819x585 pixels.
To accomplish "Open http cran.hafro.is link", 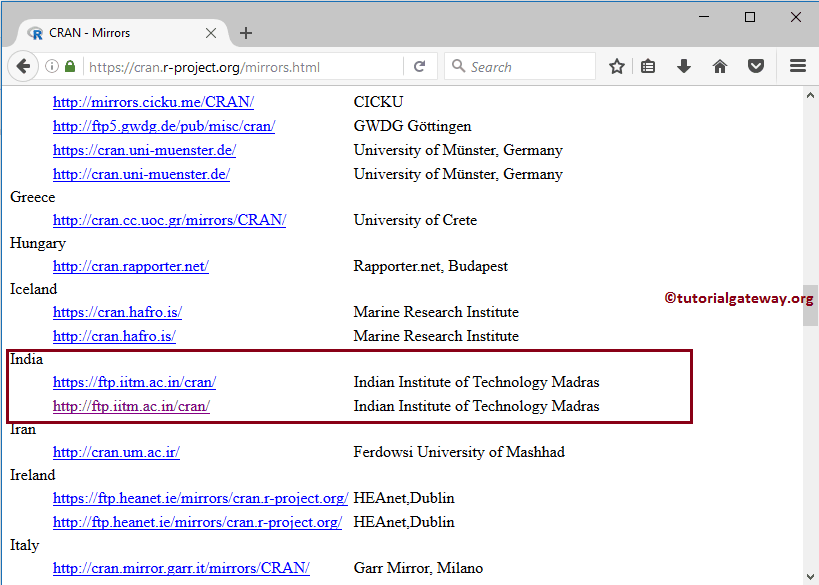I will [114, 336].
